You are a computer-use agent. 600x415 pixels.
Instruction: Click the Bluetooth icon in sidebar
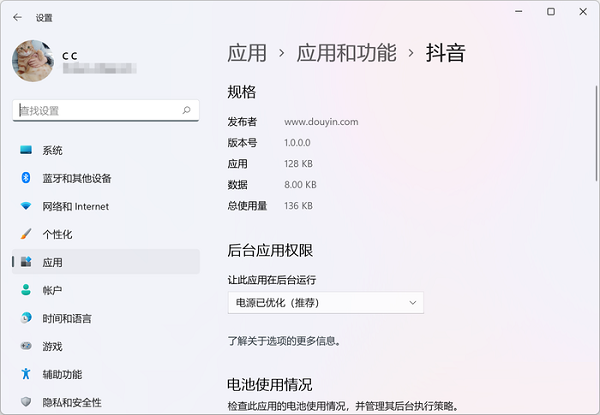tap(26, 178)
